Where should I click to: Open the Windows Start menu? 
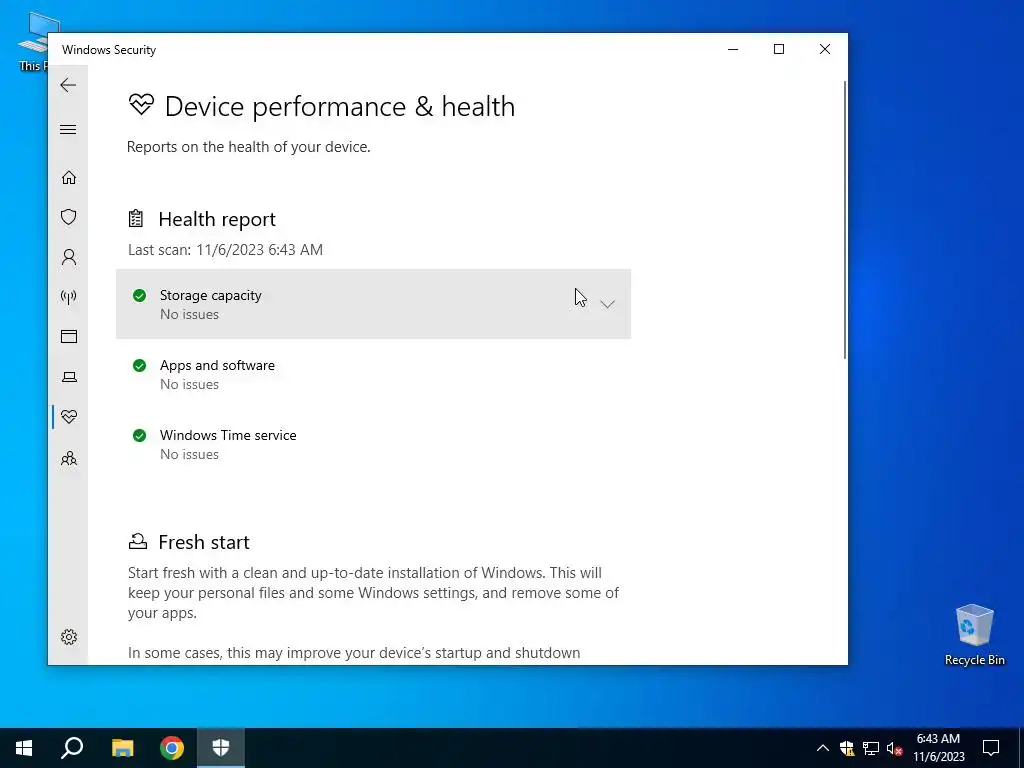tap(24, 748)
